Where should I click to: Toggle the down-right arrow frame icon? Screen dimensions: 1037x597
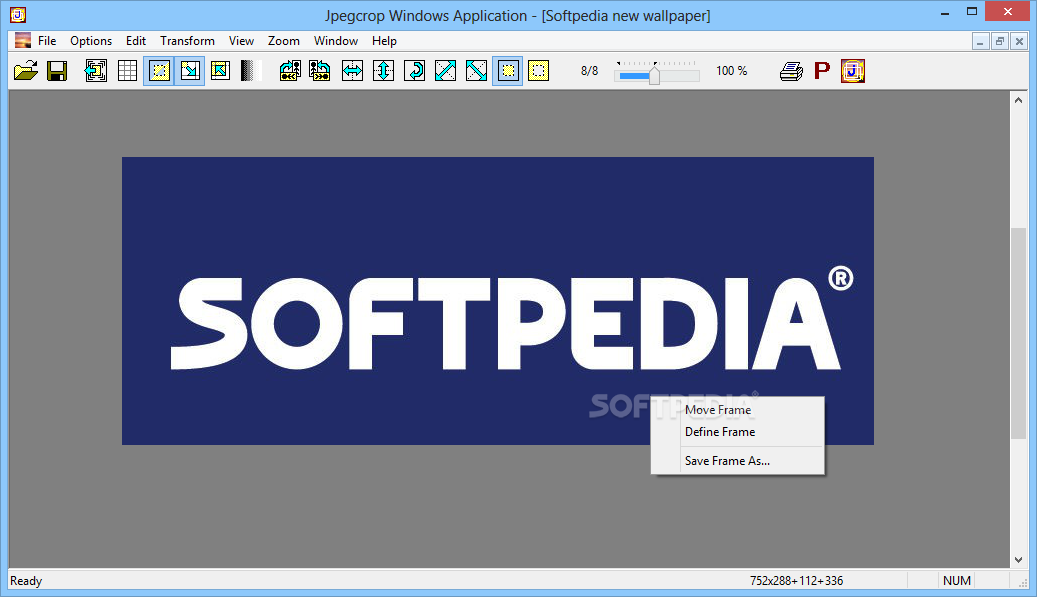point(190,71)
